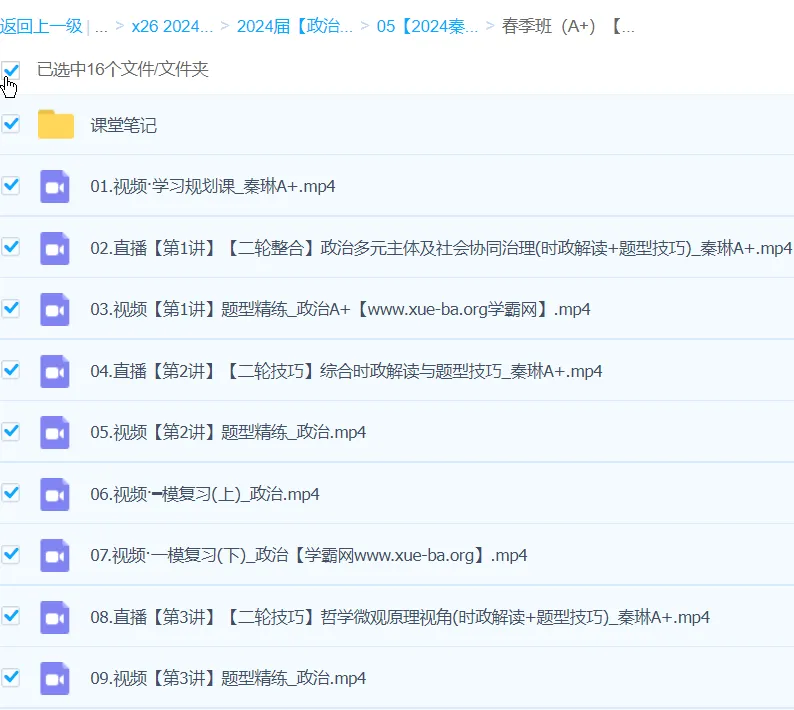Click video icon of 03.视频【第1讲】题型精练 file

(x=55, y=310)
